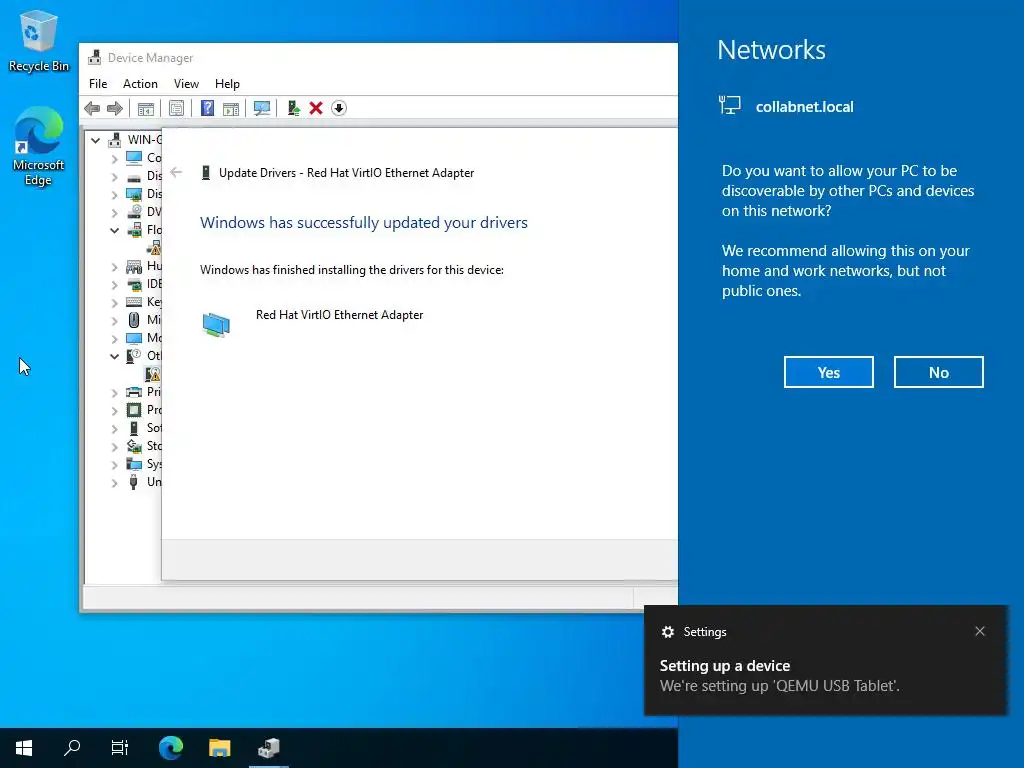Screen dimensions: 1024x768
Task: Launch Edge from the taskbar
Action: 171,747
